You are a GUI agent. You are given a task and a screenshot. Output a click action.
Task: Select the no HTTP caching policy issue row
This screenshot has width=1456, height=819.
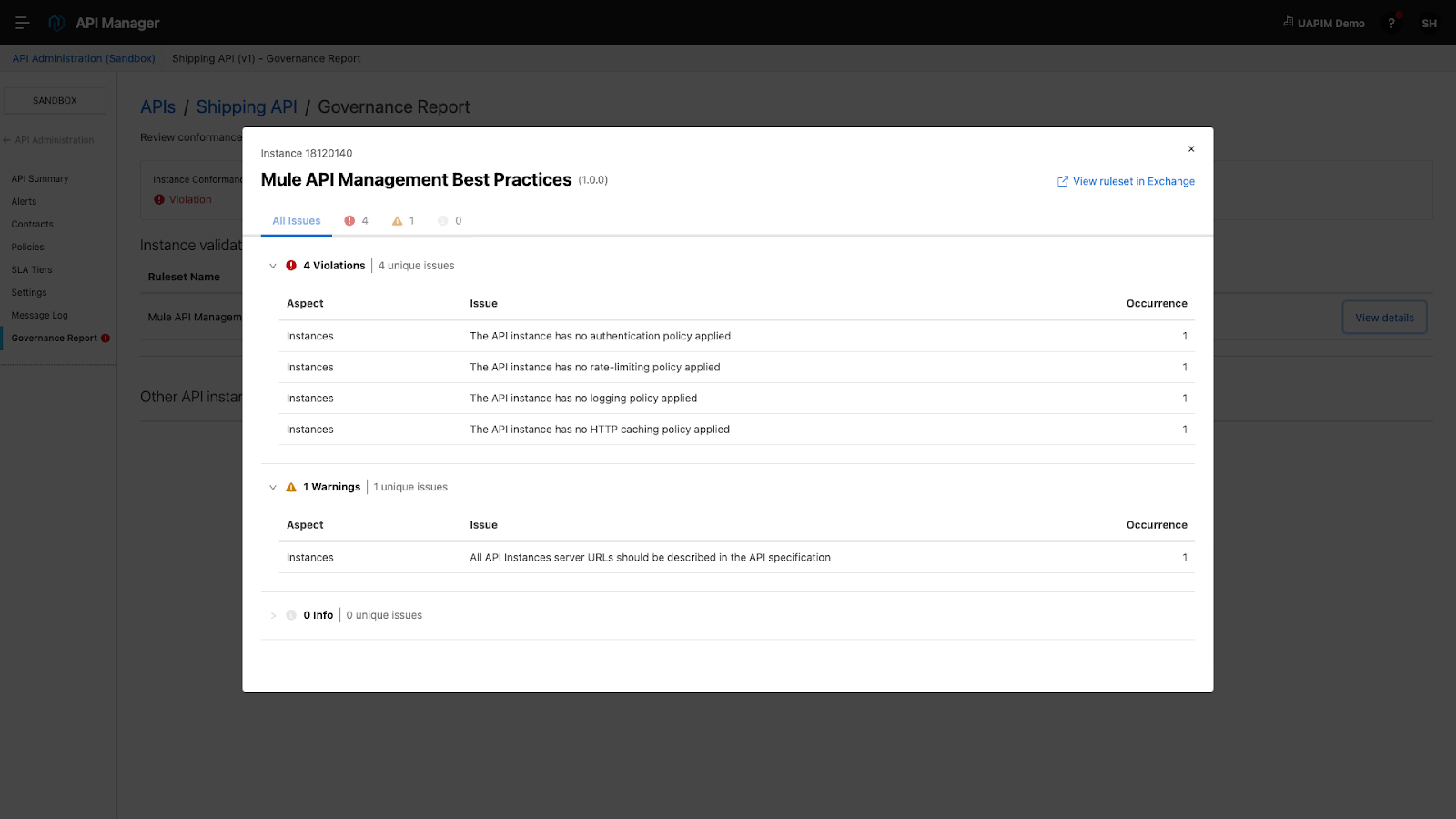[x=737, y=429]
